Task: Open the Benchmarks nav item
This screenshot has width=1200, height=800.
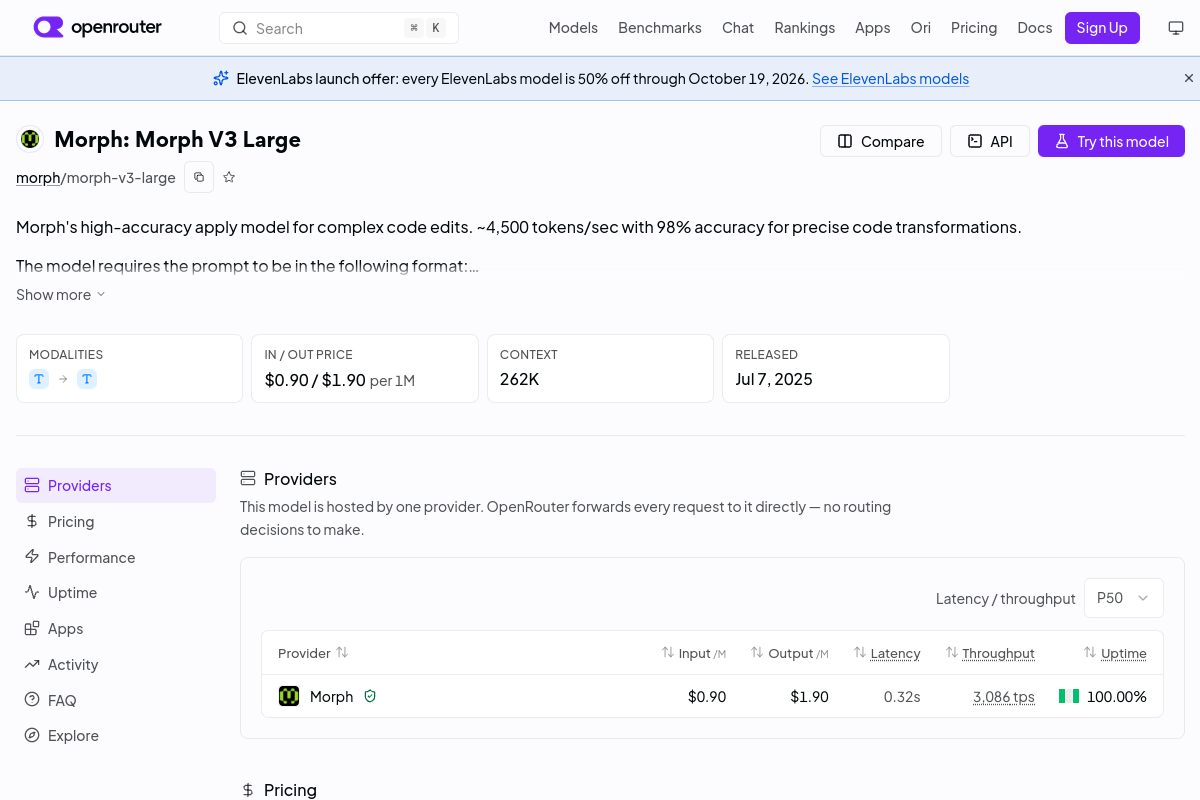Action: pyautogui.click(x=660, y=28)
